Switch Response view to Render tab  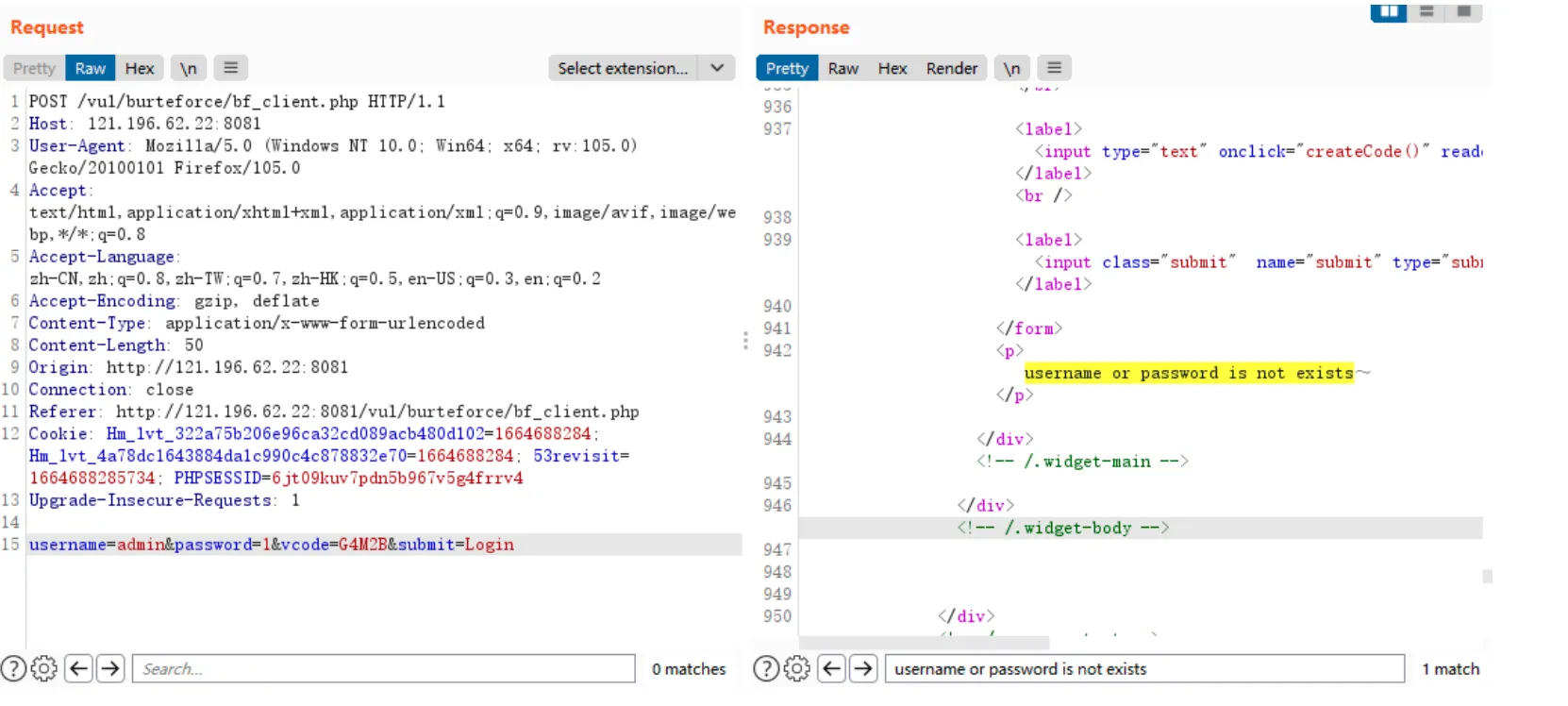[951, 68]
